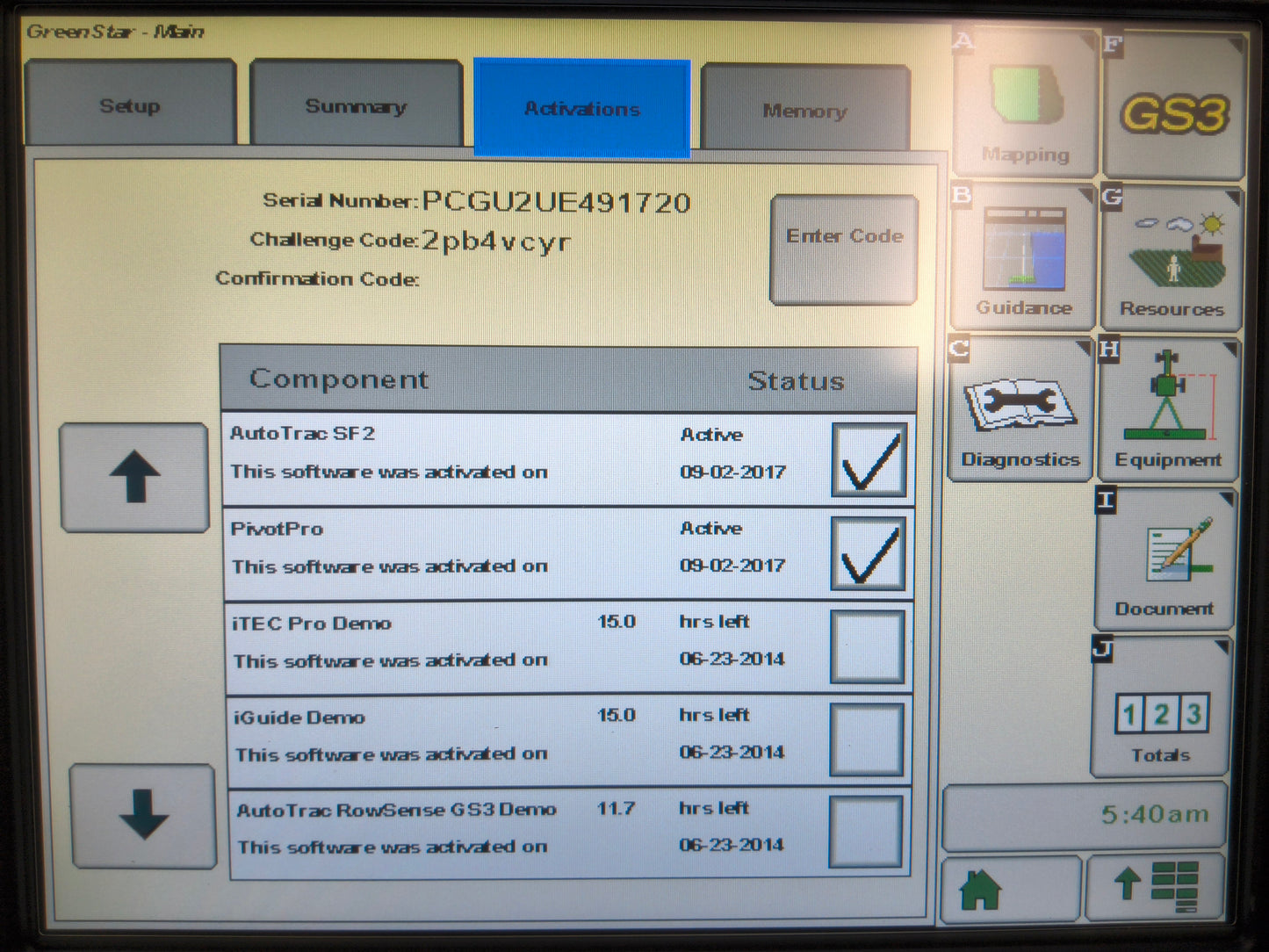Click the 5:40am clock display

tap(1084, 816)
